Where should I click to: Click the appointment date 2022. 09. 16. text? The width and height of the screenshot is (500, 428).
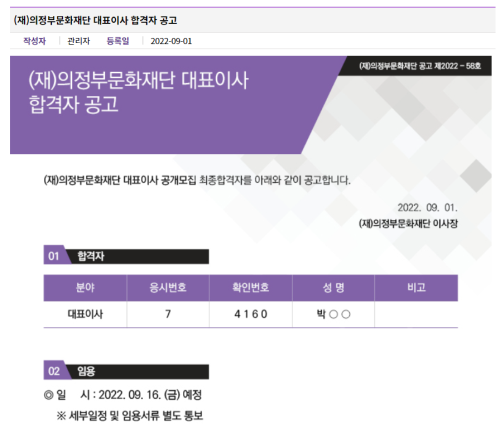tap(130, 395)
